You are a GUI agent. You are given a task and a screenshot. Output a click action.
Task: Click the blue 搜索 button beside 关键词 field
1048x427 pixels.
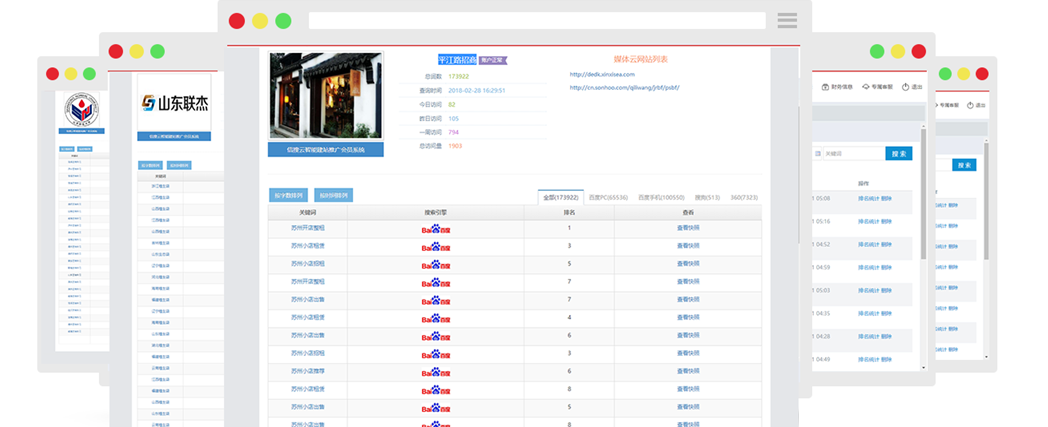899,154
